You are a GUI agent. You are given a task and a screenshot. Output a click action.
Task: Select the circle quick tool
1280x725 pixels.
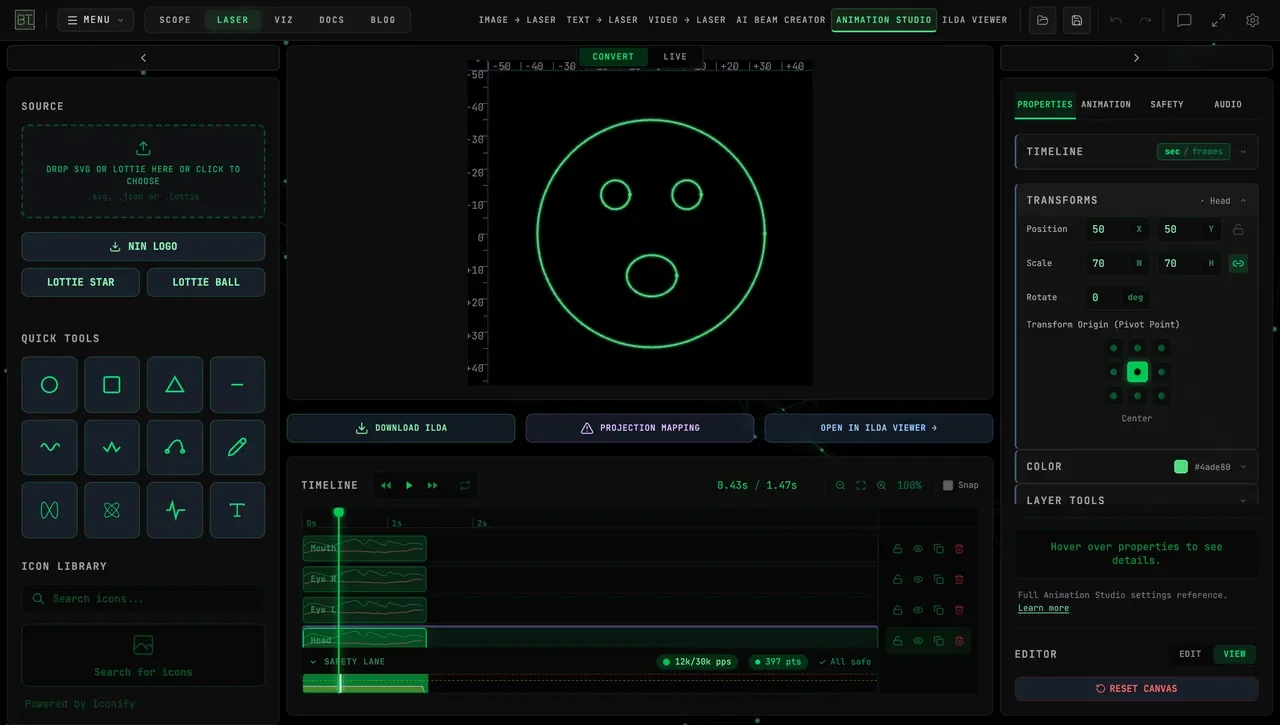point(49,385)
